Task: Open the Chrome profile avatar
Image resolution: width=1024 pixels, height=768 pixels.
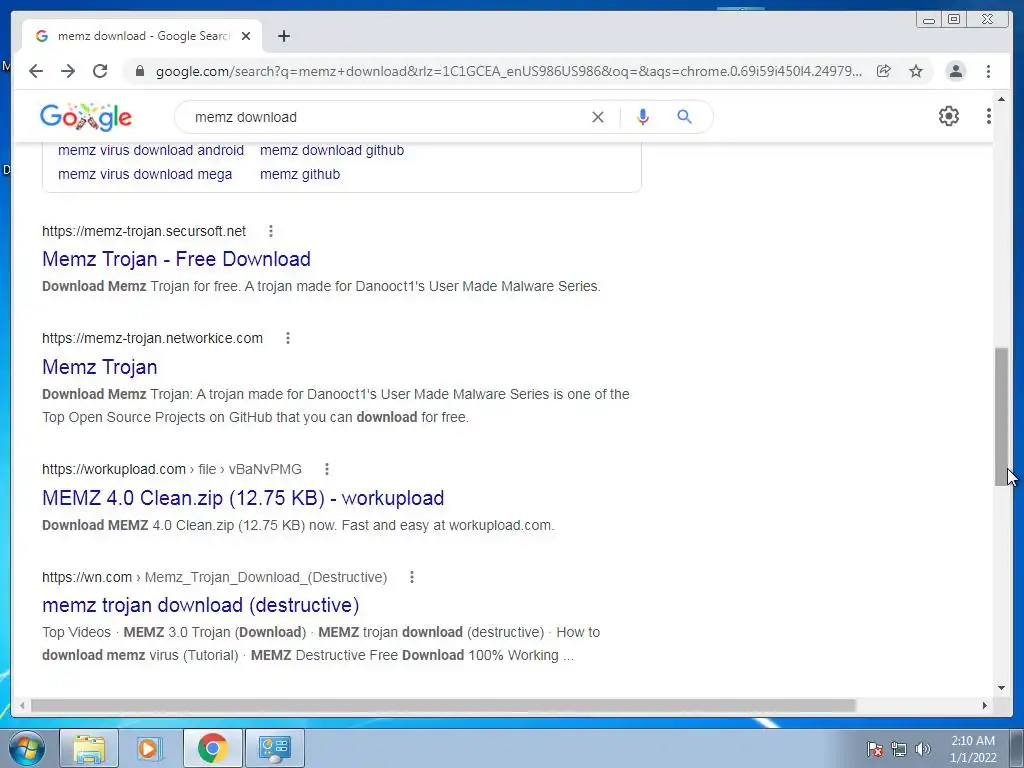Action: [956, 71]
